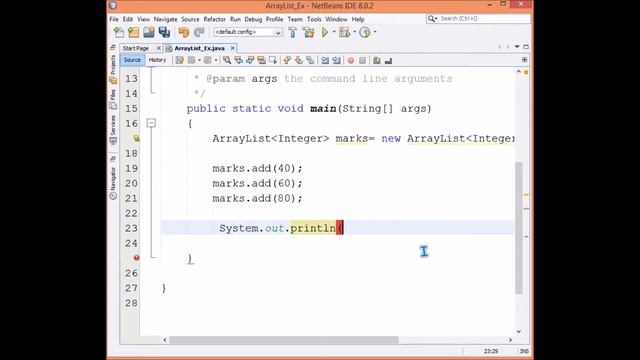Click the Uncomment icon in editor toolbar
The height and width of the screenshot is (360, 640).
click(388, 60)
